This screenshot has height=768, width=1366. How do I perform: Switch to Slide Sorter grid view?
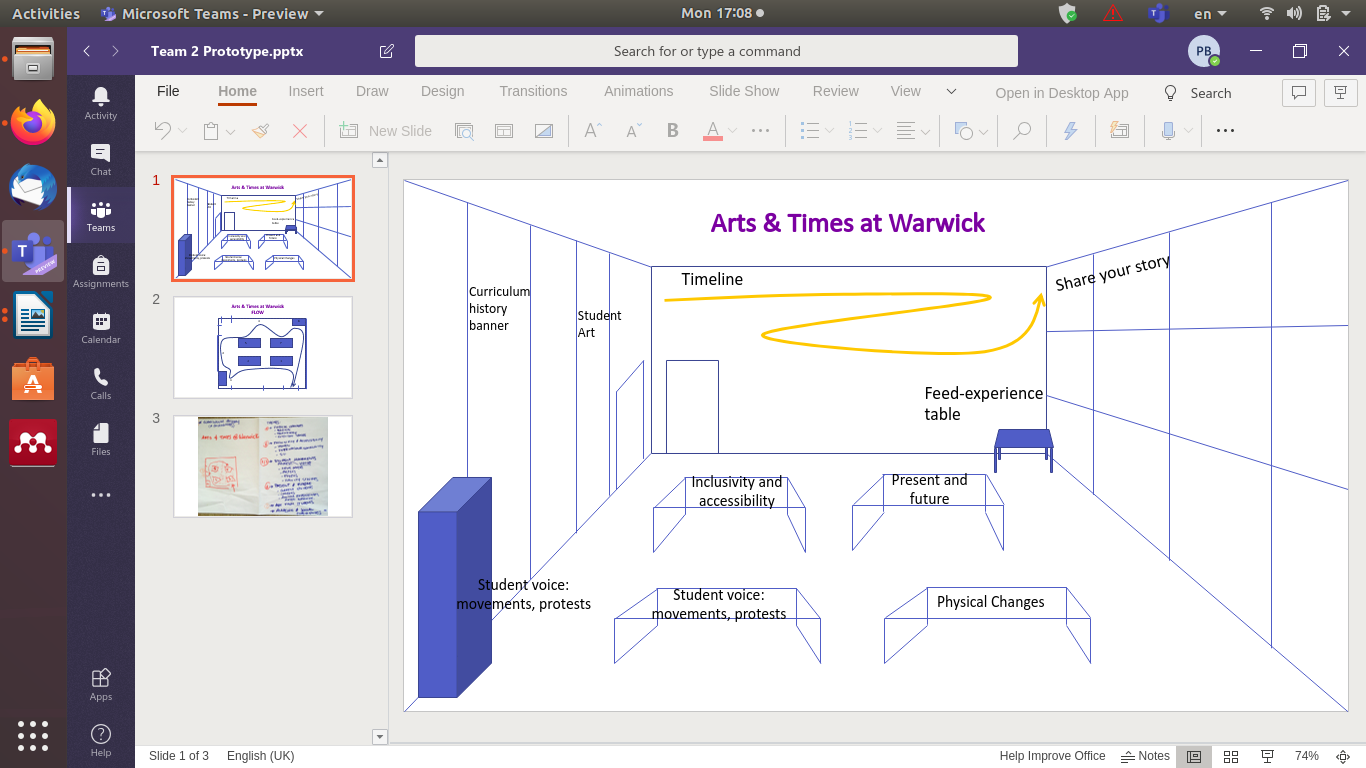coord(1231,756)
